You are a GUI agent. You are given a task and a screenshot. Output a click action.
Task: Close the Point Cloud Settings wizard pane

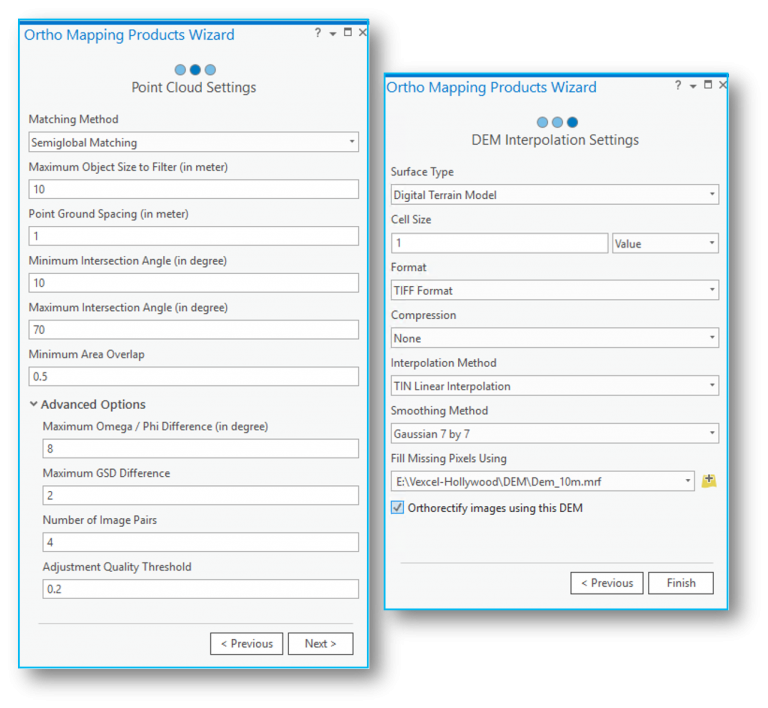pos(362,32)
